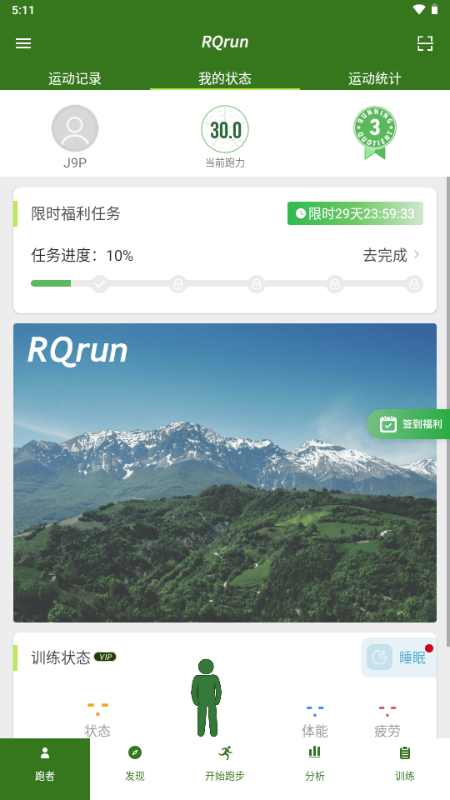Open the J9P profile avatar
Viewport: 450px width, 800px height.
(x=75, y=129)
